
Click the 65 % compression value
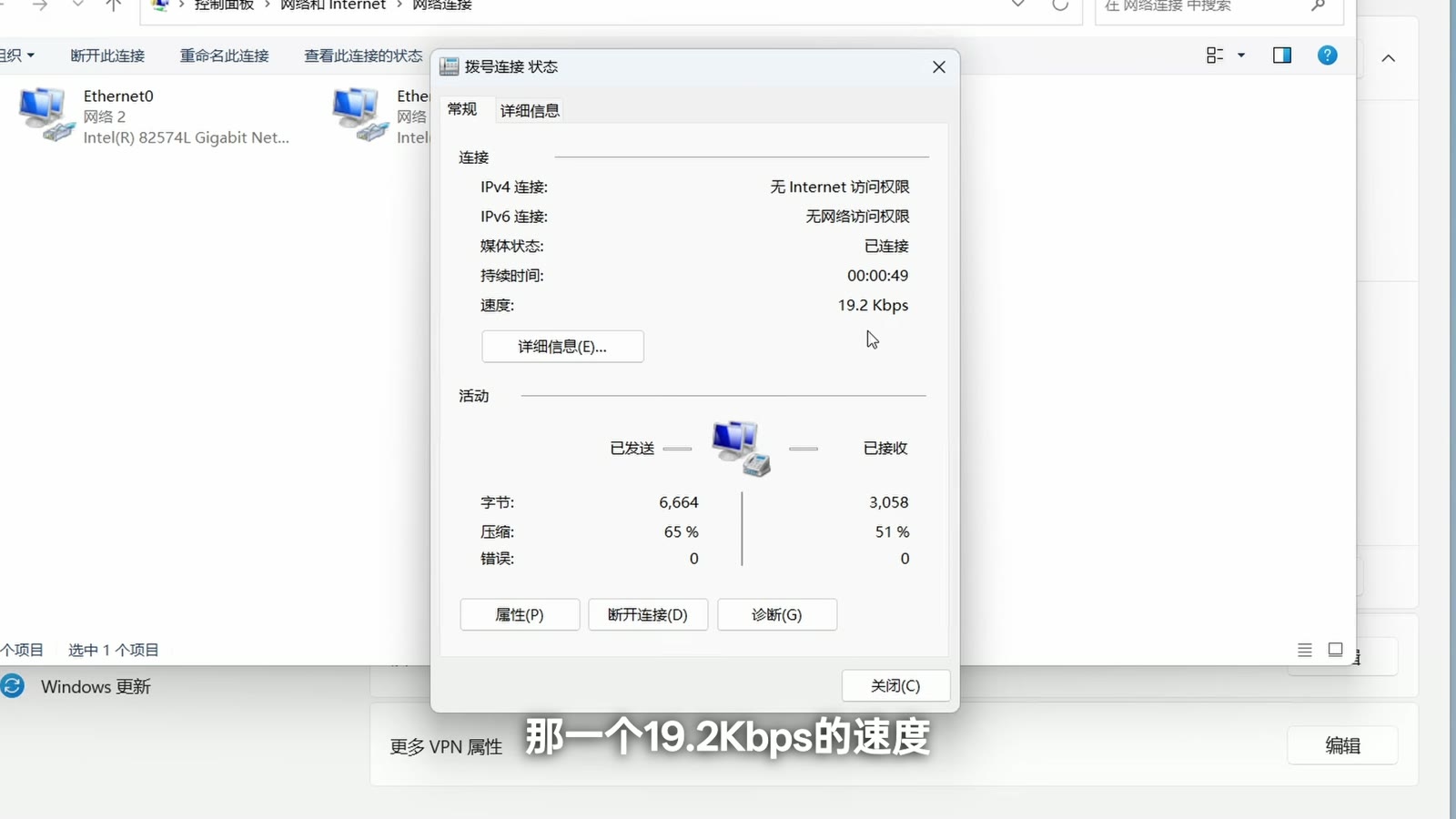tap(681, 531)
